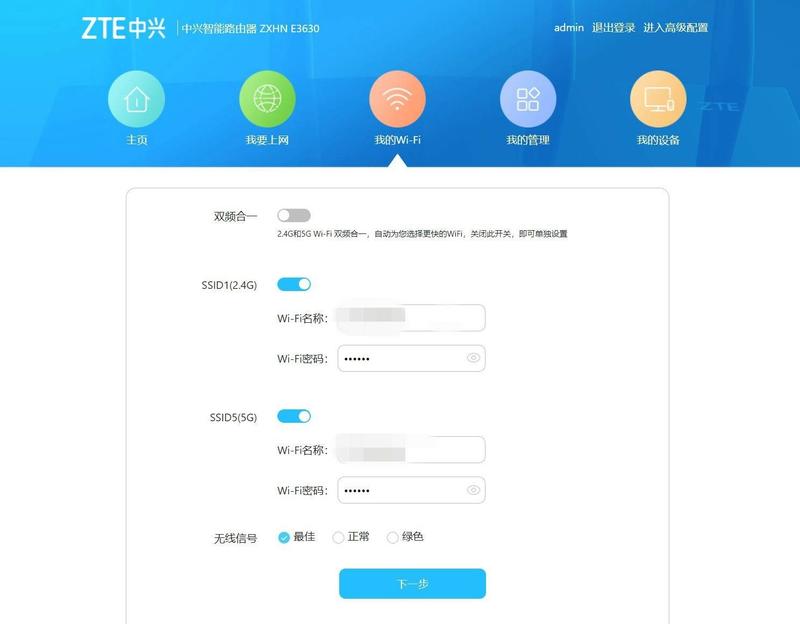
Task: Click the 退出登录 link
Action: (x=613, y=28)
